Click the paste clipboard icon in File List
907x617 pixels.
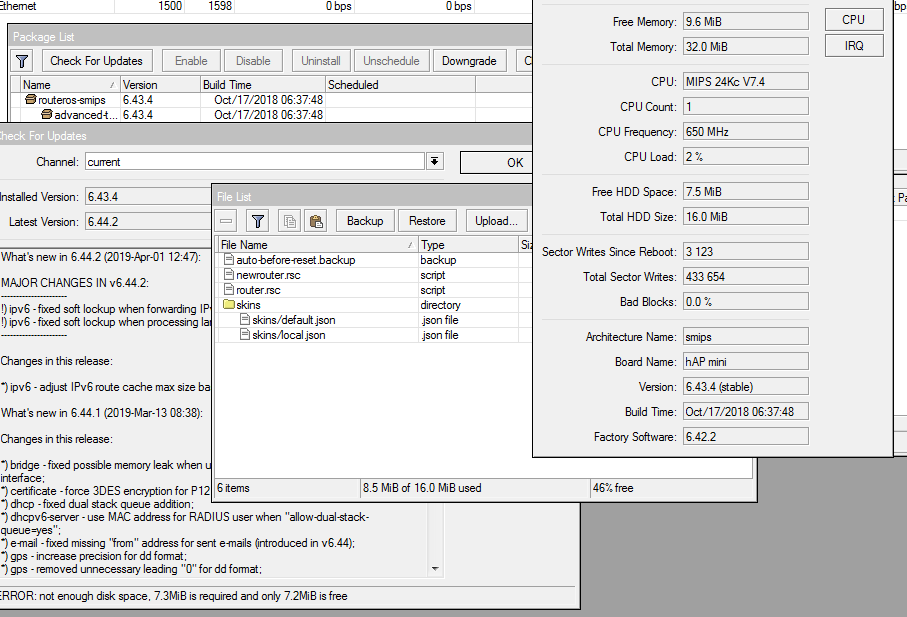[315, 221]
